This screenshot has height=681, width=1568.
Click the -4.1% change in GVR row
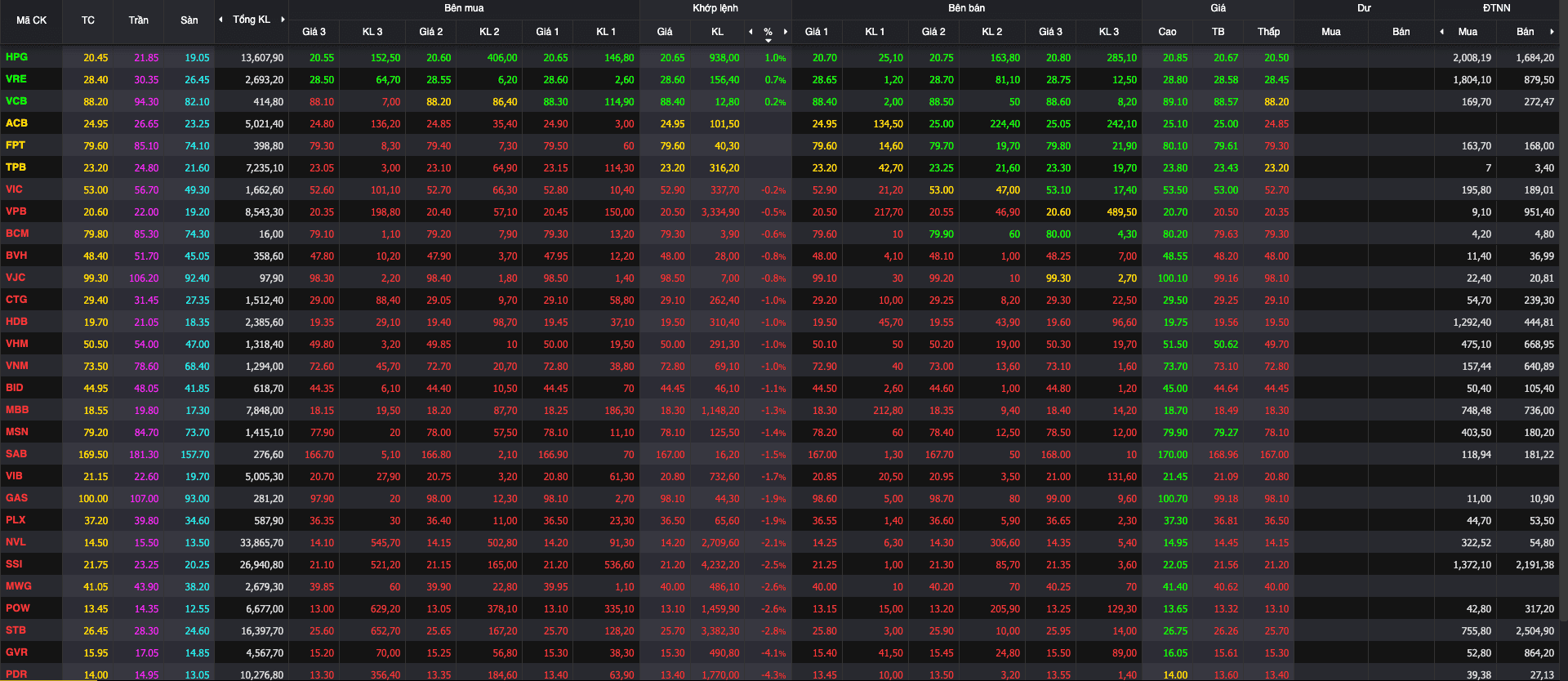774,653
